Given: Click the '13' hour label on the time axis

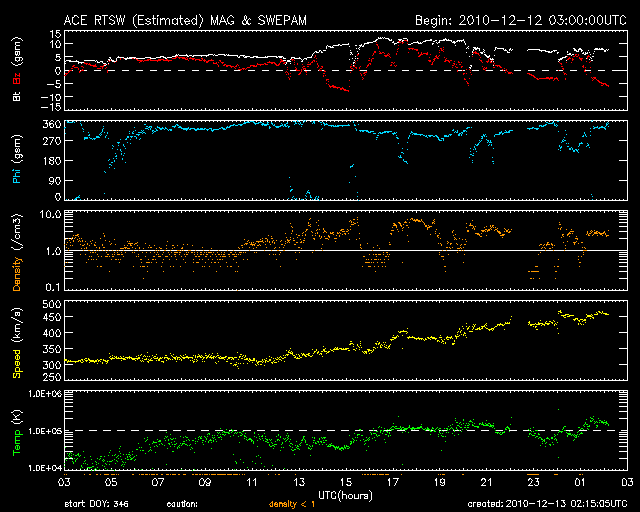Looking at the screenshot, I should click(299, 482).
